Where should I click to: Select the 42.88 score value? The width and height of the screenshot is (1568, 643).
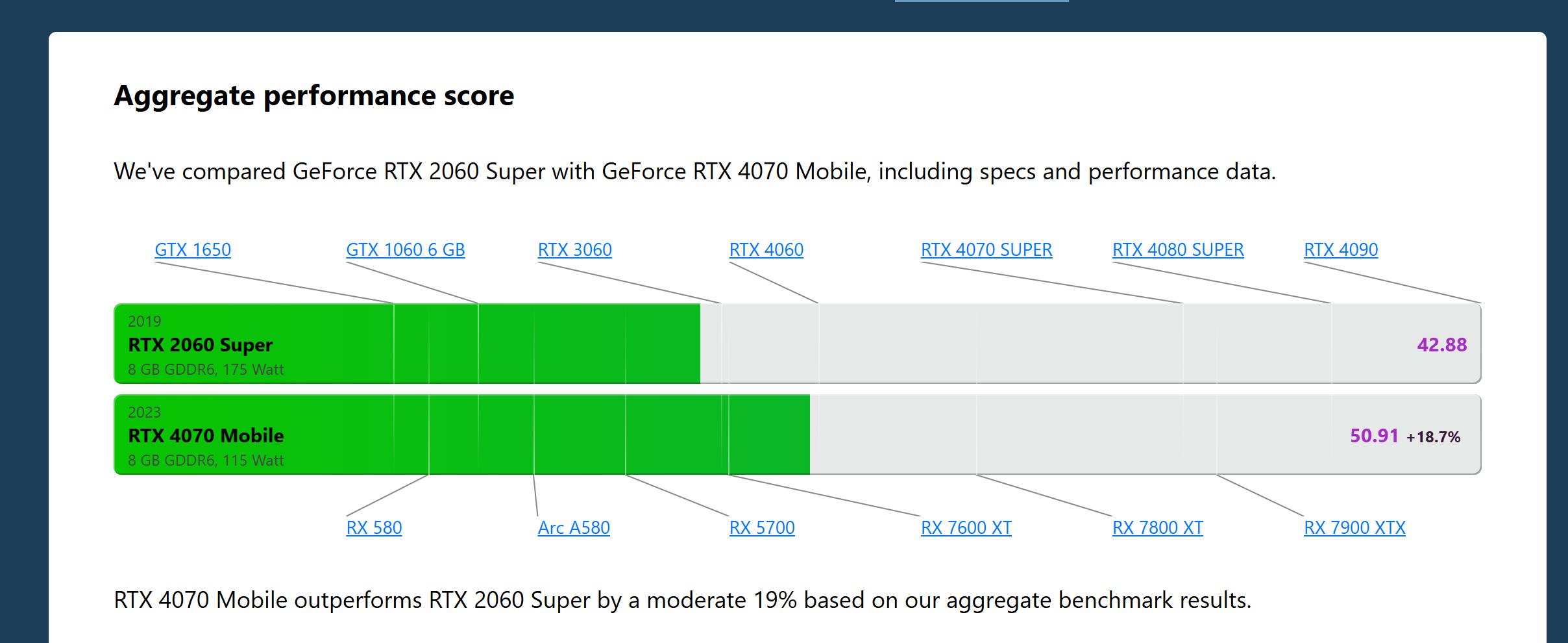(1442, 345)
